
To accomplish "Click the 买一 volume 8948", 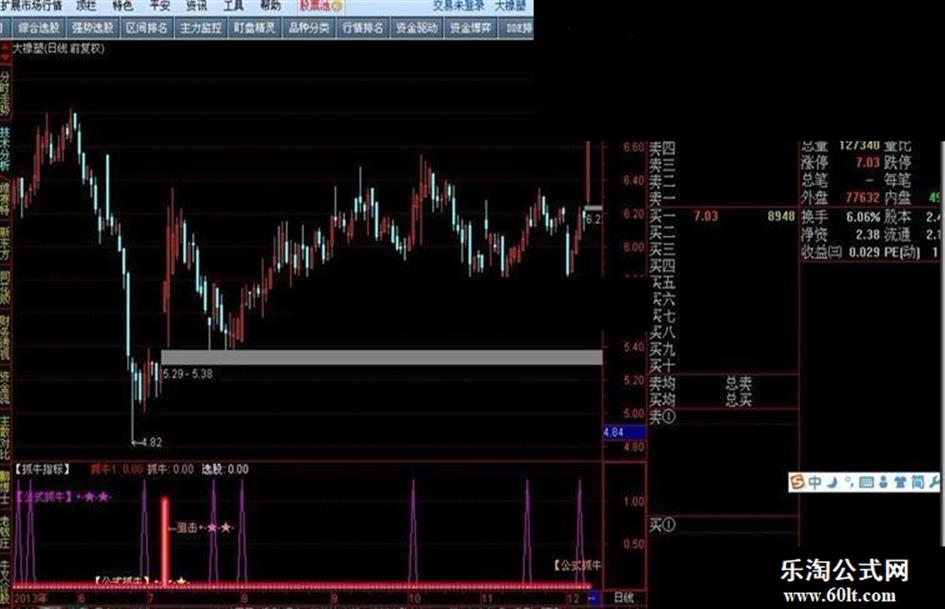I will point(781,216).
